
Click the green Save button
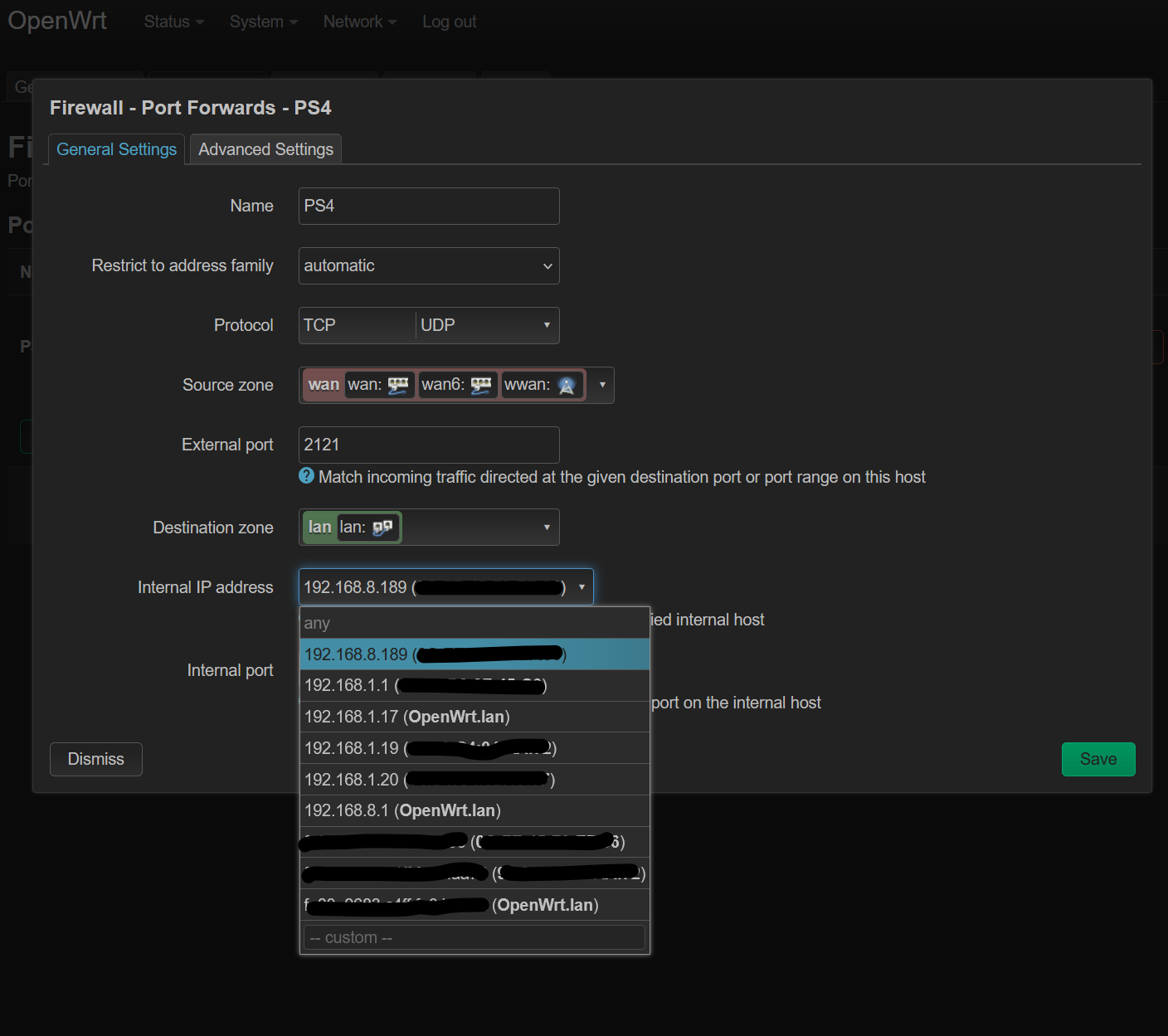coord(1098,759)
